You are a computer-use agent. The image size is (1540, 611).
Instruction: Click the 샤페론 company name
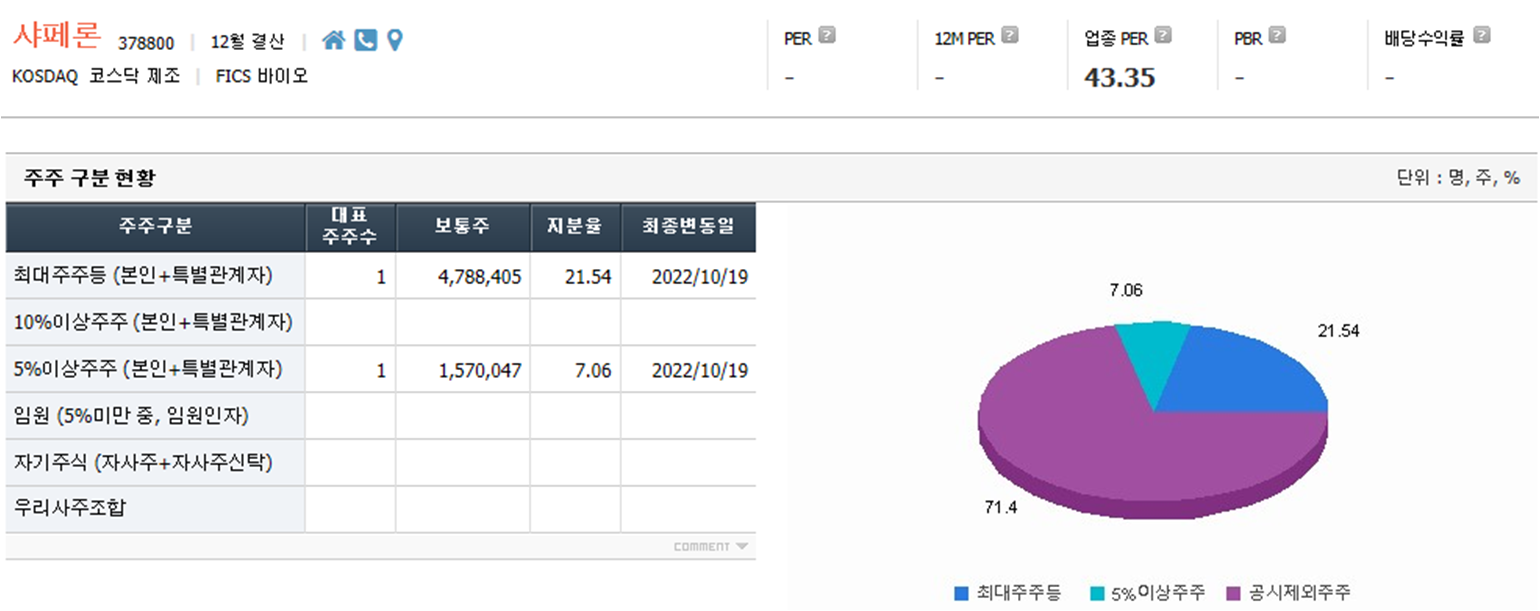[x=57, y=36]
